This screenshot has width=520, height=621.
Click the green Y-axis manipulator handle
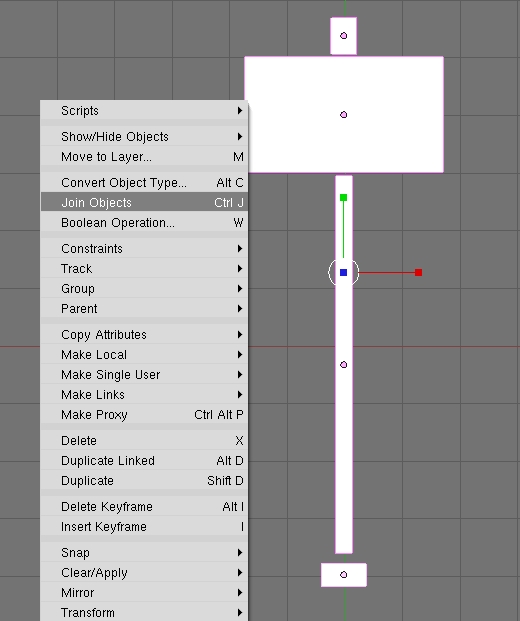tap(343, 197)
